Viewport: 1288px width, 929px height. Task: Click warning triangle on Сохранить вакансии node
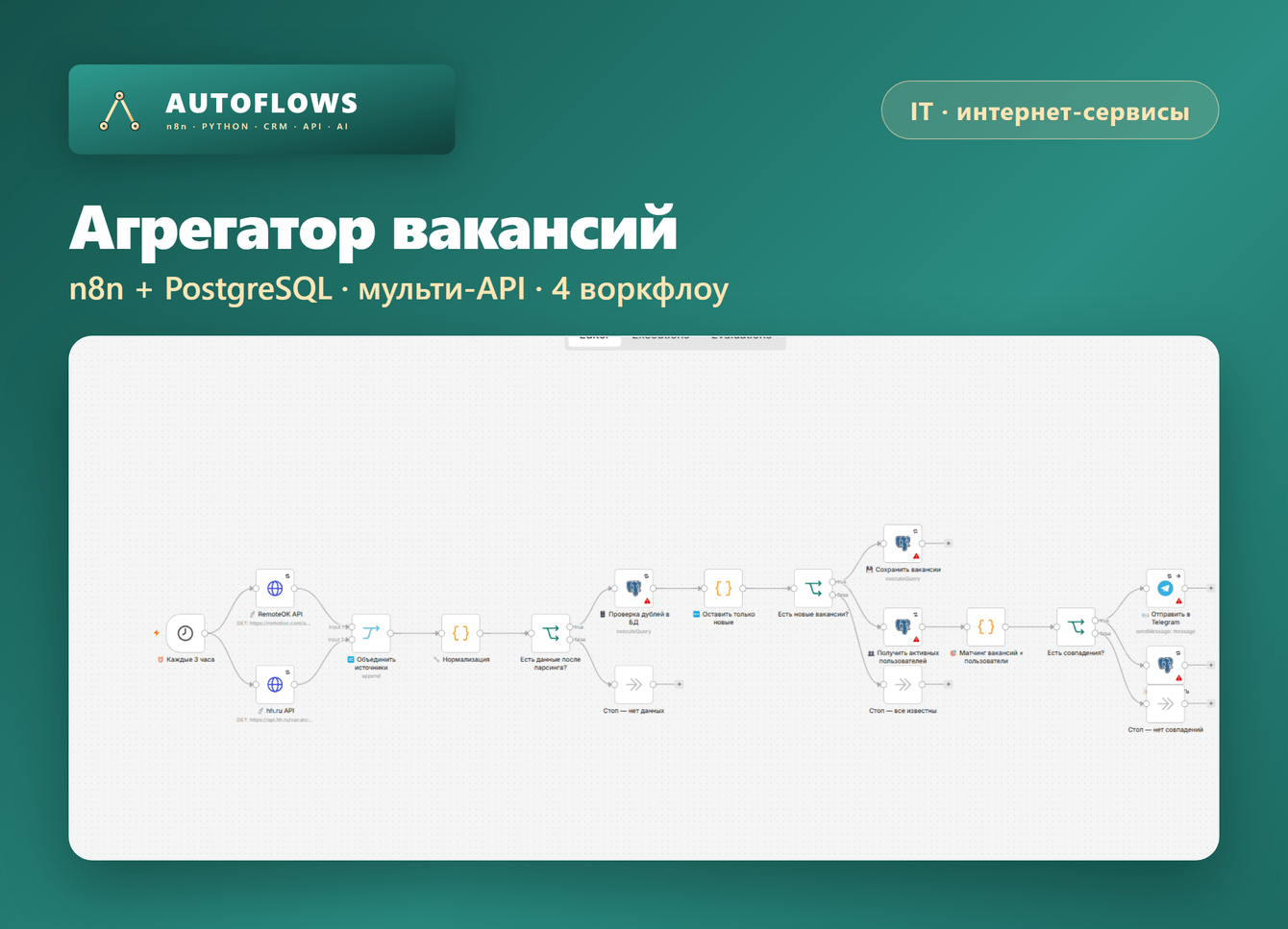[x=916, y=556]
